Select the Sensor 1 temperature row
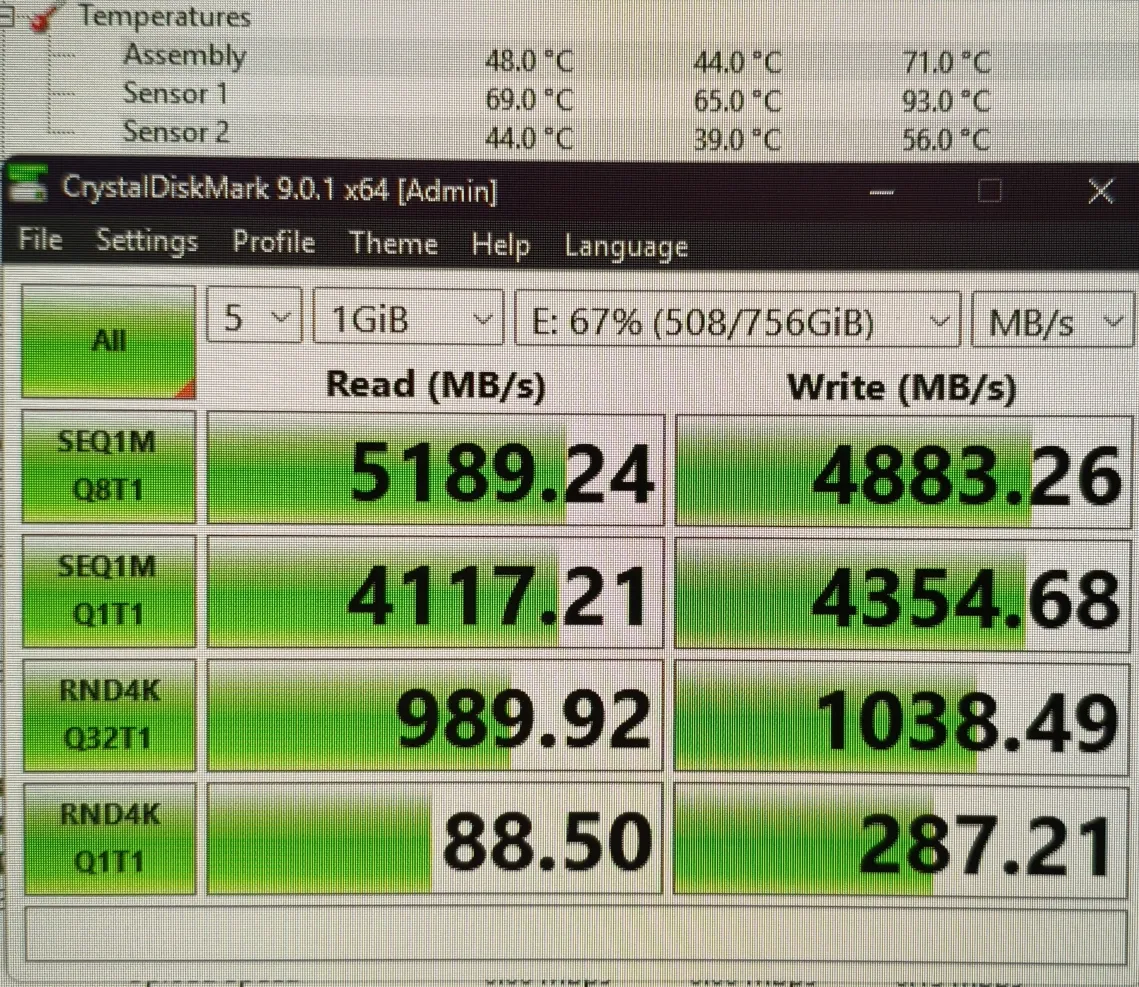This screenshot has height=987, width=1139. tap(175, 94)
